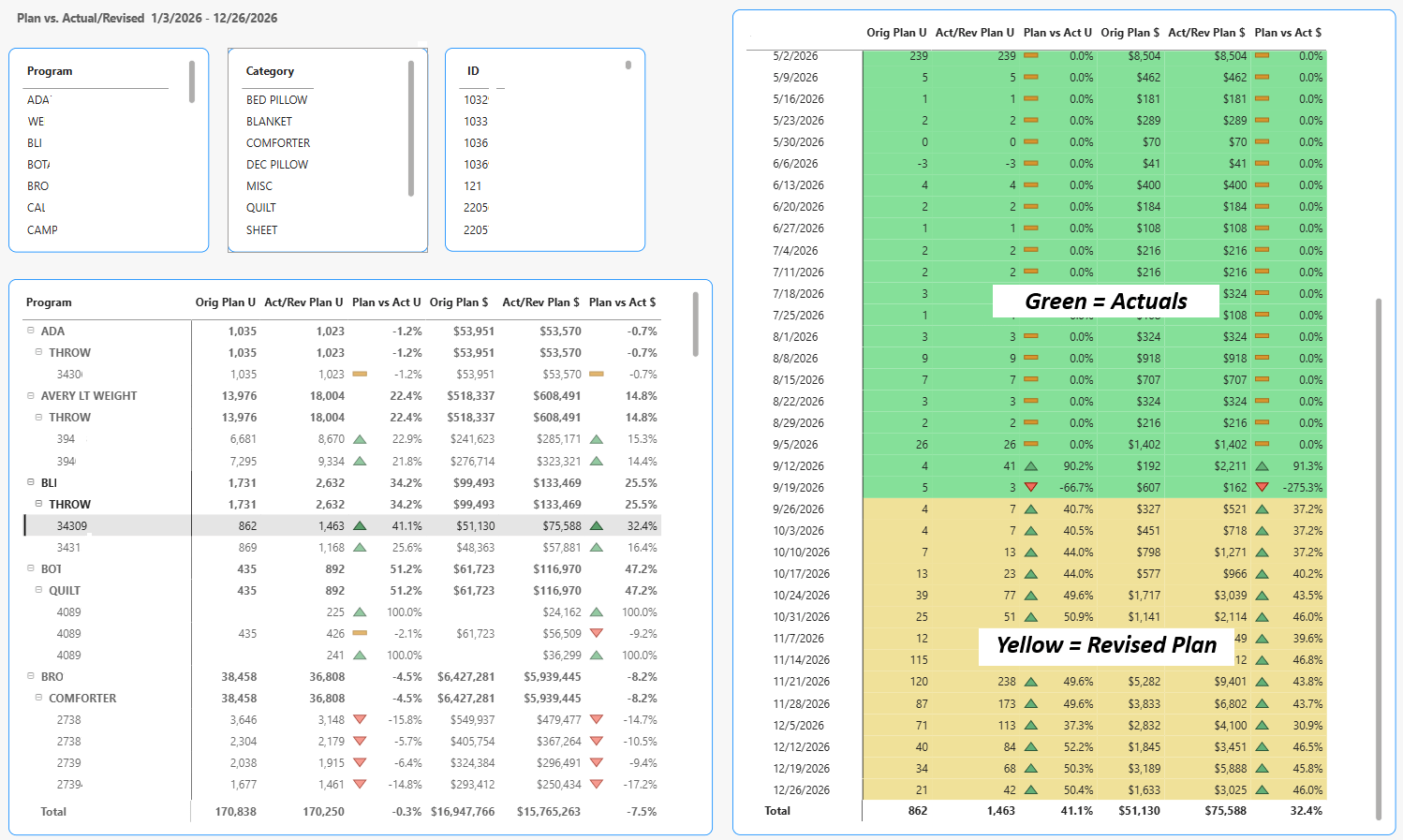Click red triangle in 9/19/2026 Plan vs Act $ column

click(x=1262, y=487)
